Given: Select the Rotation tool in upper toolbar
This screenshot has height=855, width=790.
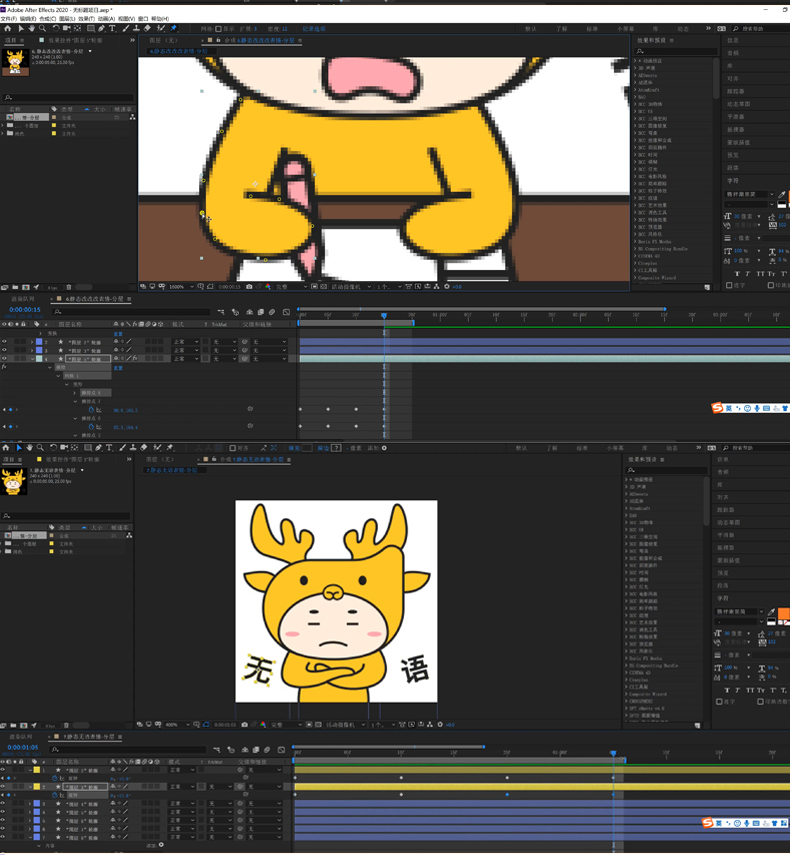Looking at the screenshot, I should point(56,28).
